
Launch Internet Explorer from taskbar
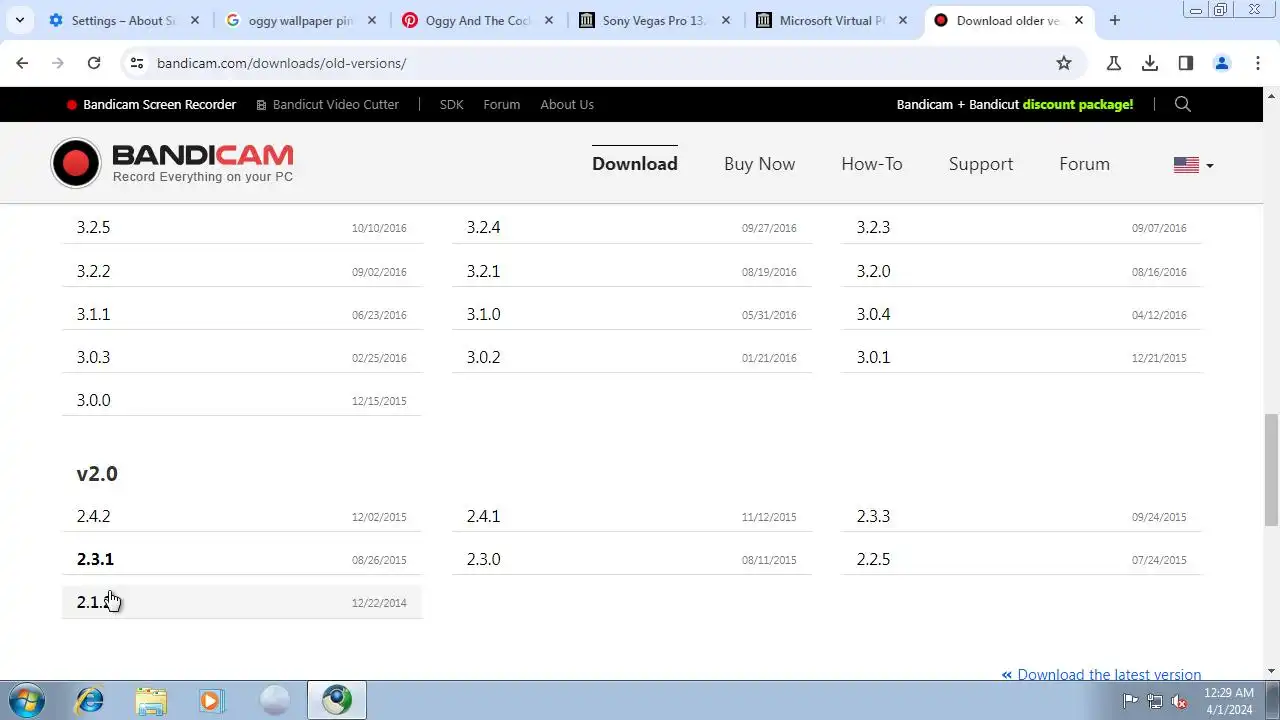pyautogui.click(x=90, y=700)
